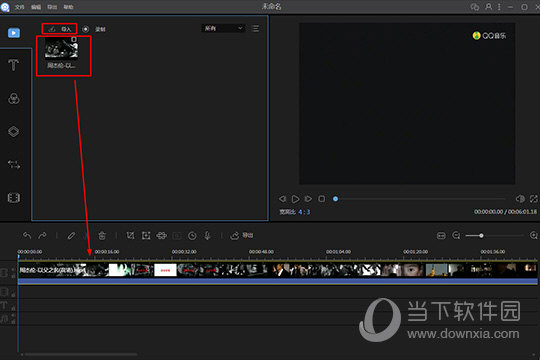Select the crop tool in timeline toolbar
Viewport: 540px width, 360px height.
pos(130,235)
